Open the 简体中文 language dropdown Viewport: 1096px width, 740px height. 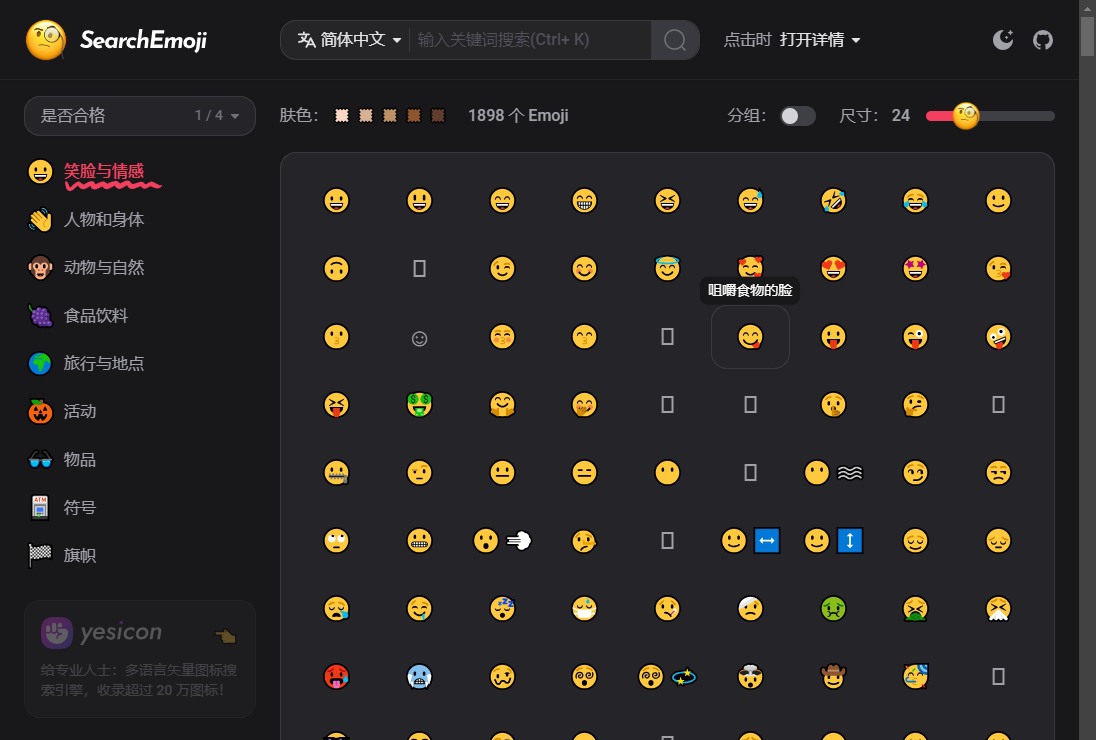point(349,40)
